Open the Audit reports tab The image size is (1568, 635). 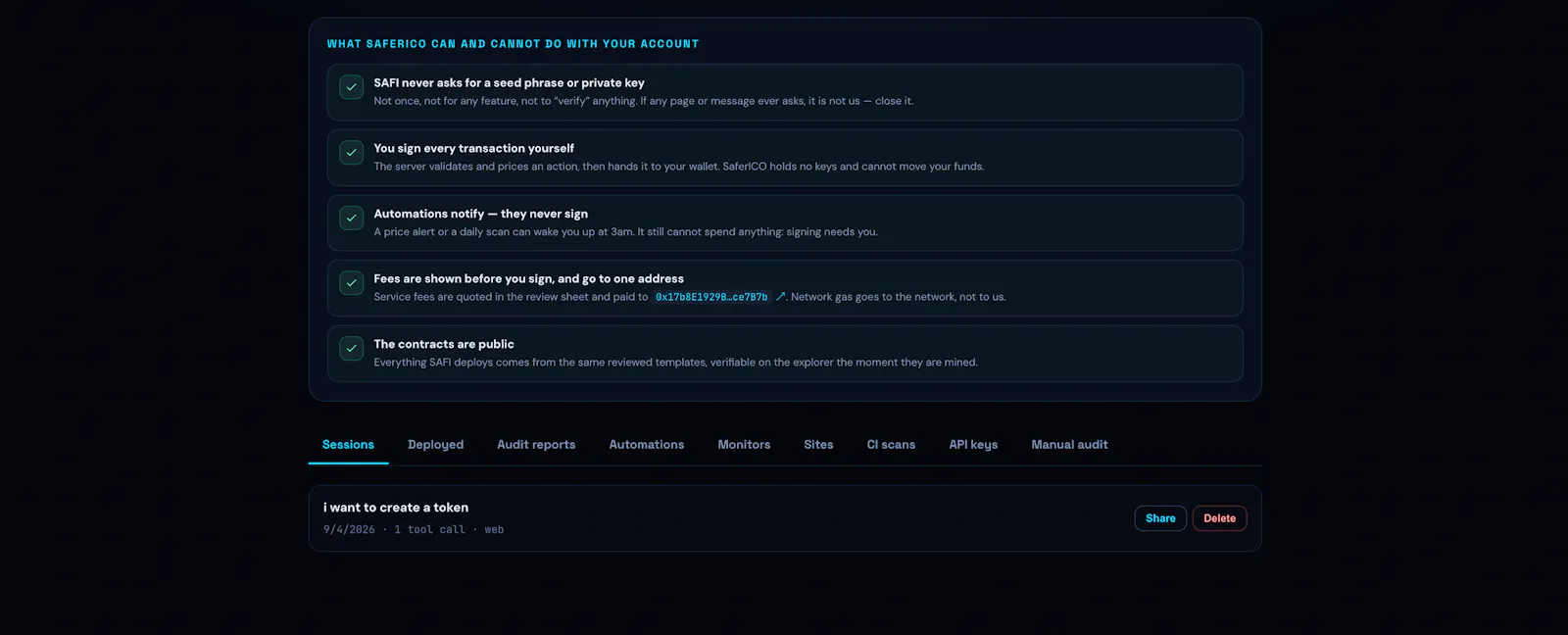point(536,445)
